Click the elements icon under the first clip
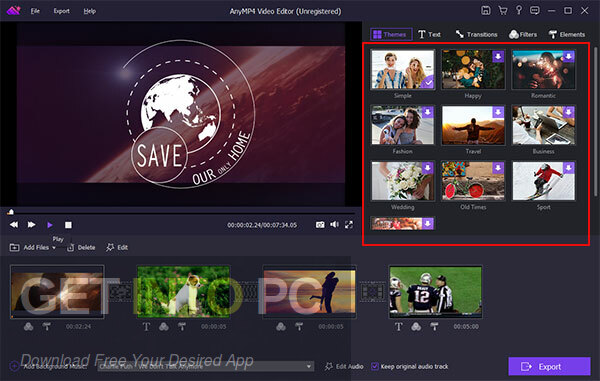The height and width of the screenshot is (381, 600). point(47,326)
